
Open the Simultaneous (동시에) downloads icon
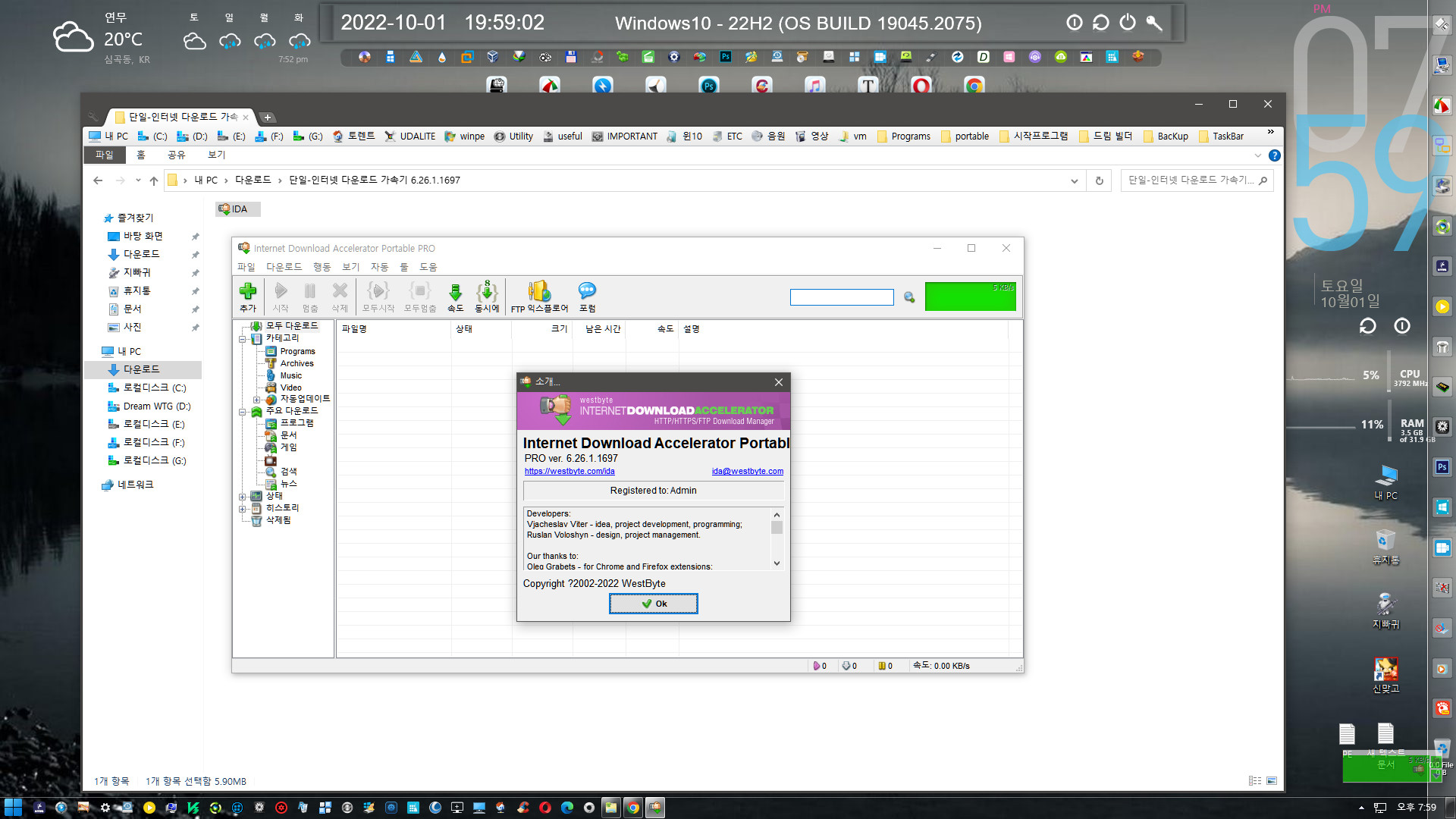pos(487,297)
